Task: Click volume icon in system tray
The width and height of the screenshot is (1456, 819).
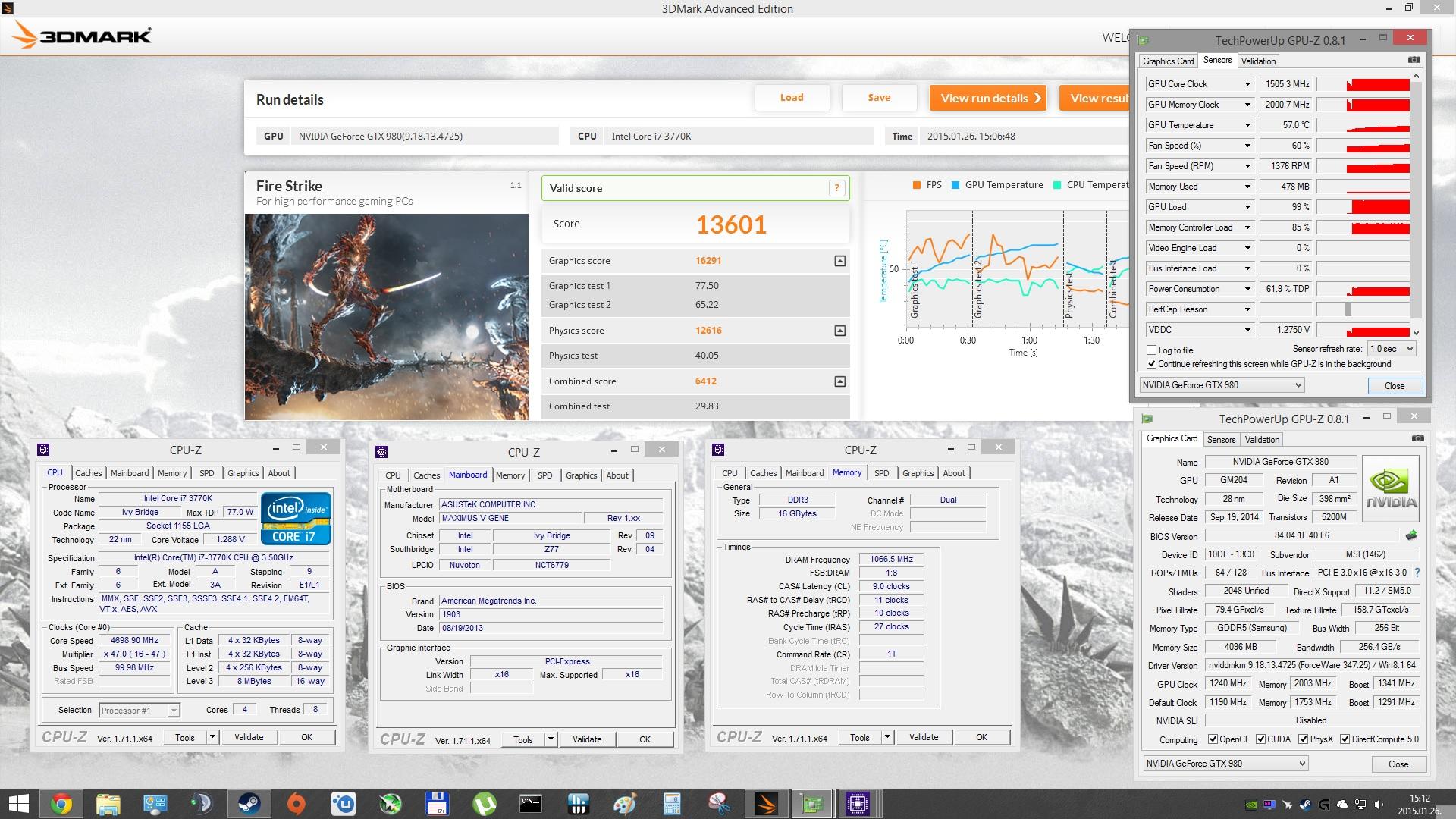Action: 1379,805
